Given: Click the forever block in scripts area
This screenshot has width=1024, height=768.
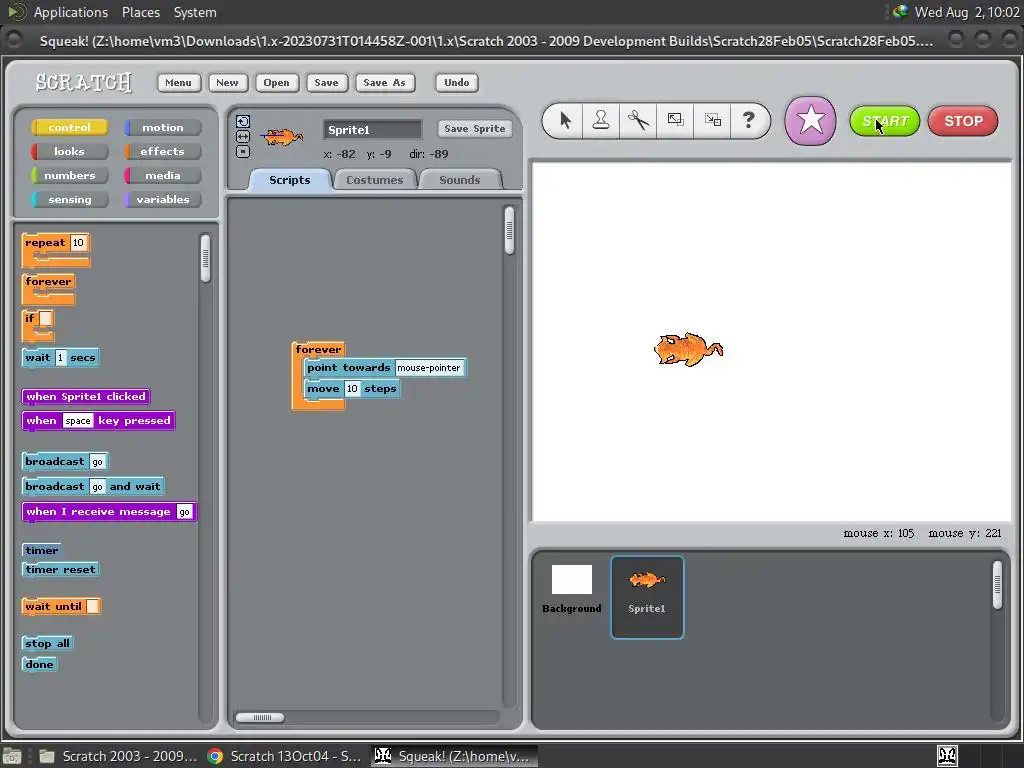Looking at the screenshot, I should coord(318,349).
